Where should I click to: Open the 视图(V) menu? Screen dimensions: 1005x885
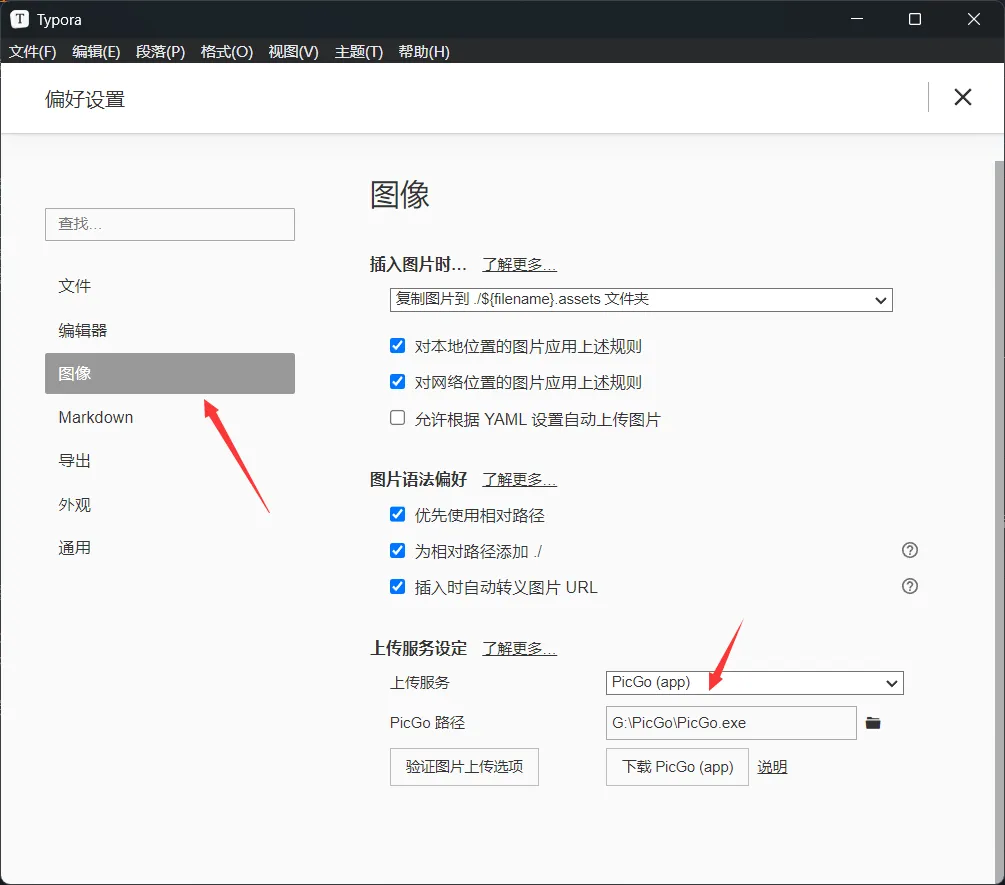click(293, 51)
